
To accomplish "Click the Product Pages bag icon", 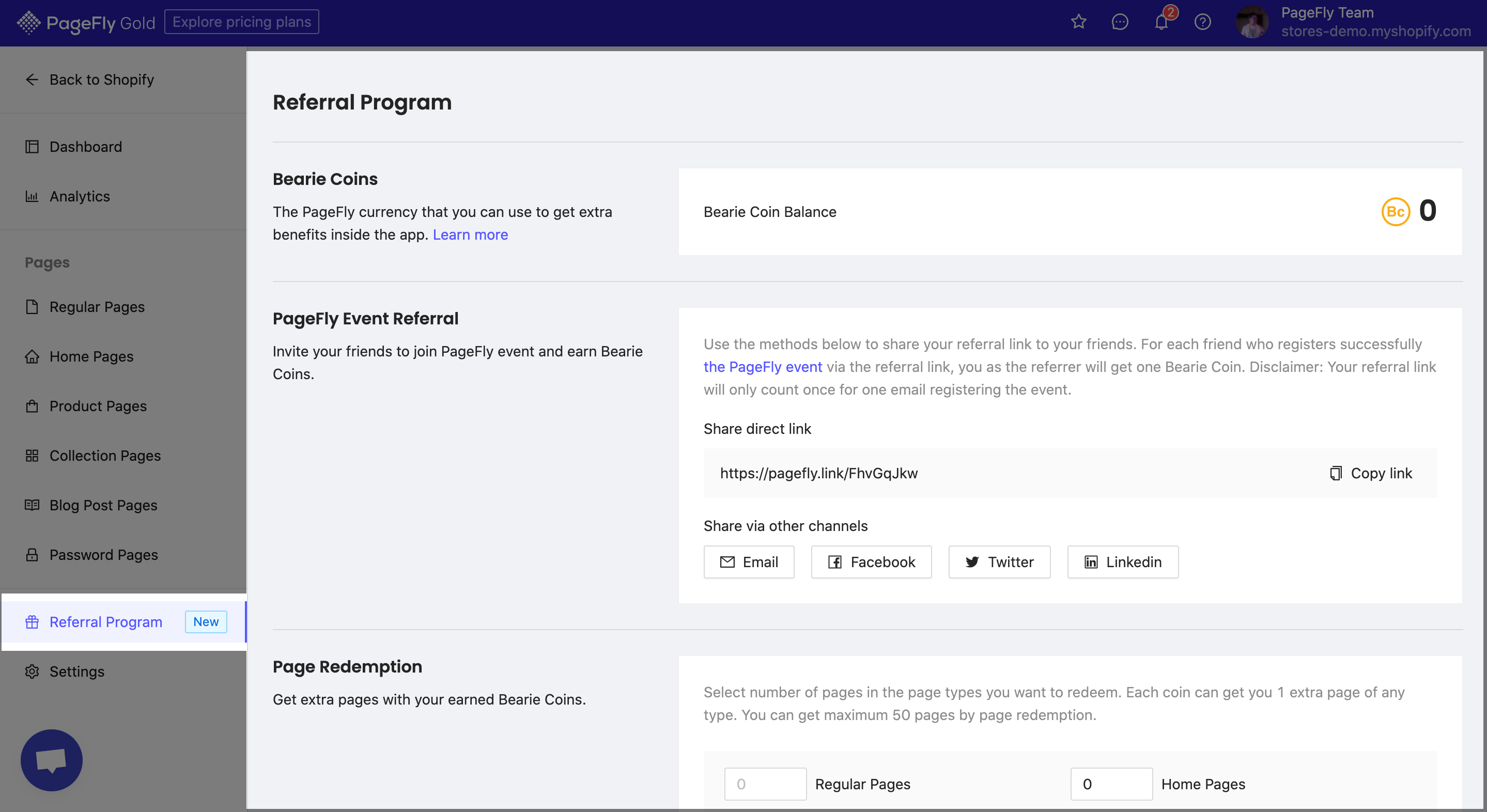I will [x=32, y=407].
